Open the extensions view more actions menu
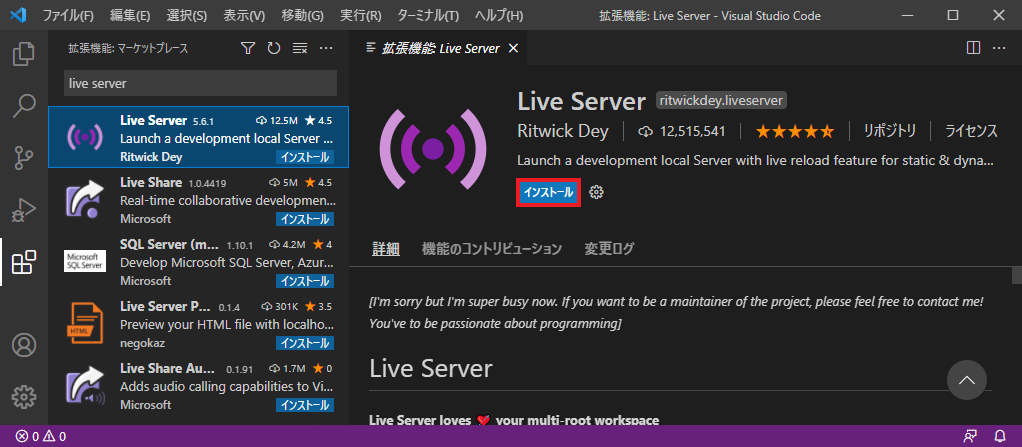Image resolution: width=1022 pixels, height=447 pixels. click(326, 48)
